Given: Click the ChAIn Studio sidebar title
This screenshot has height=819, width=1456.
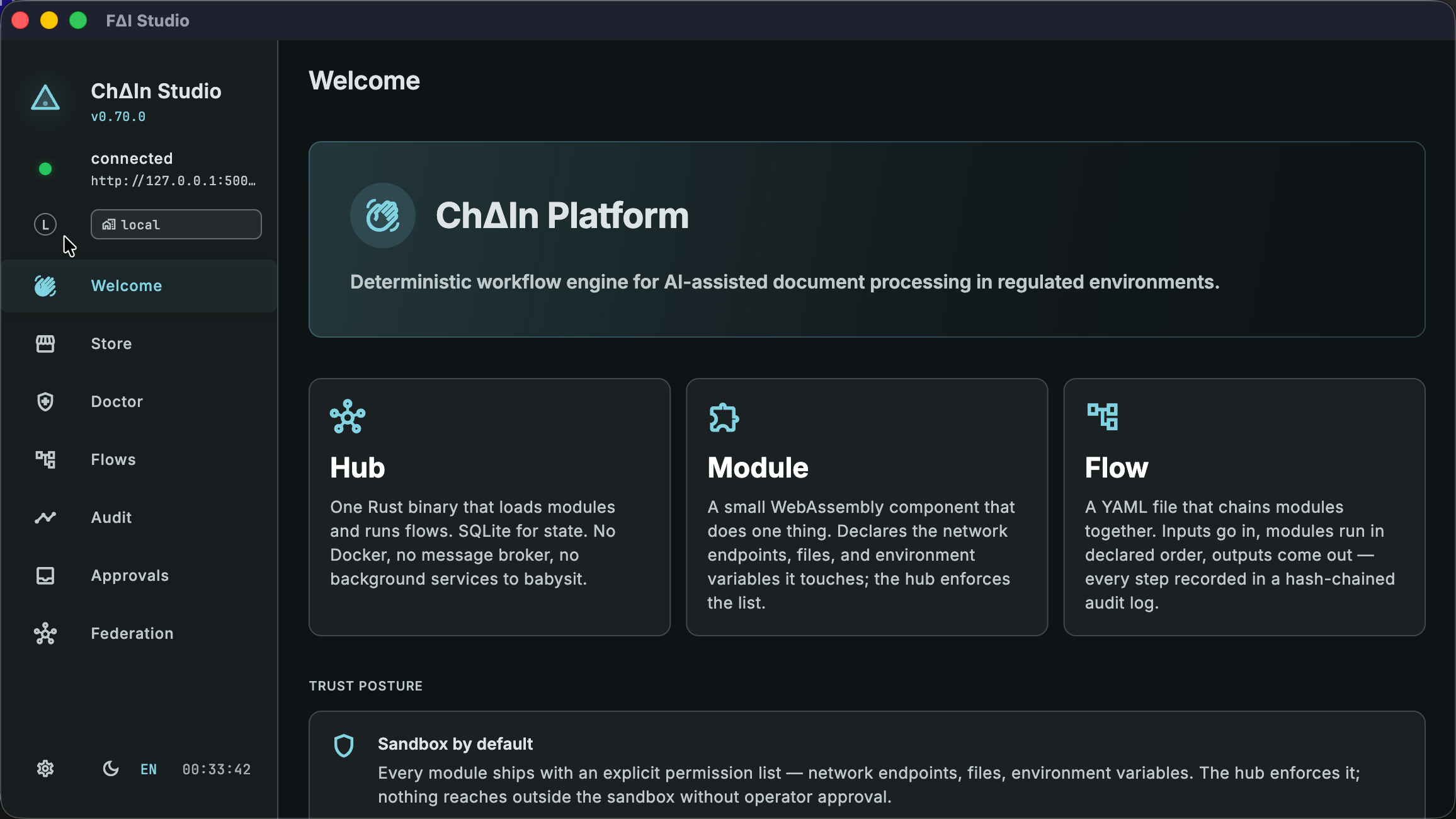Looking at the screenshot, I should [156, 91].
